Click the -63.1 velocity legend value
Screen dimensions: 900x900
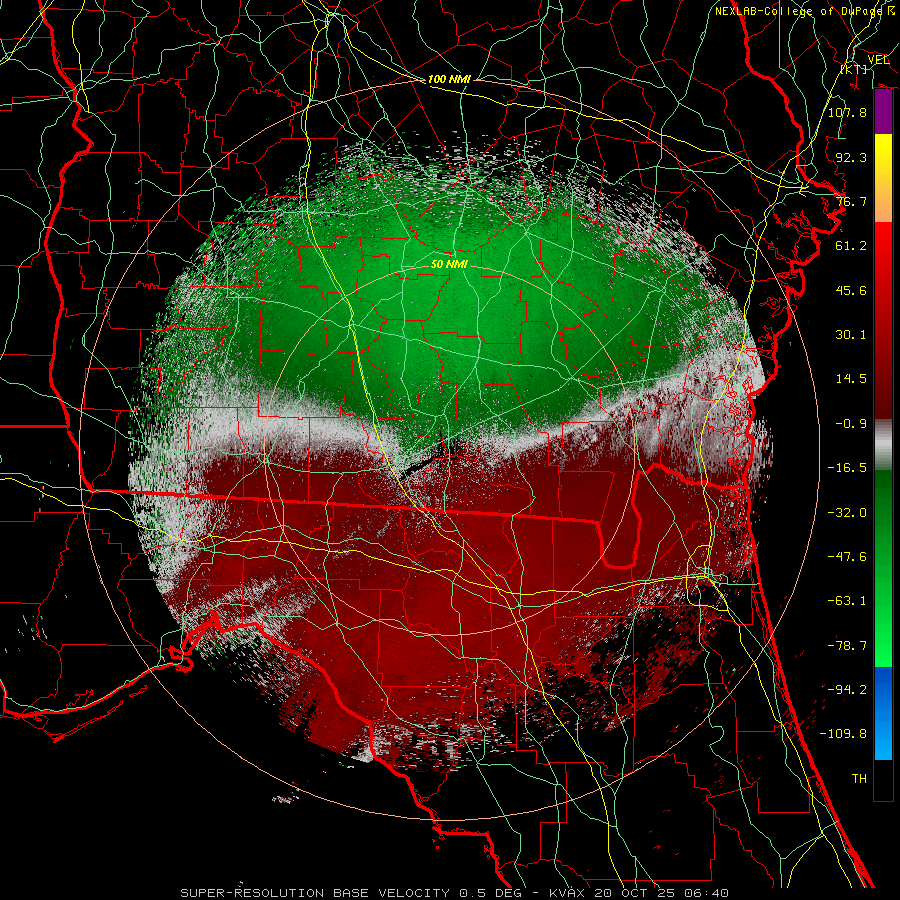(847, 601)
